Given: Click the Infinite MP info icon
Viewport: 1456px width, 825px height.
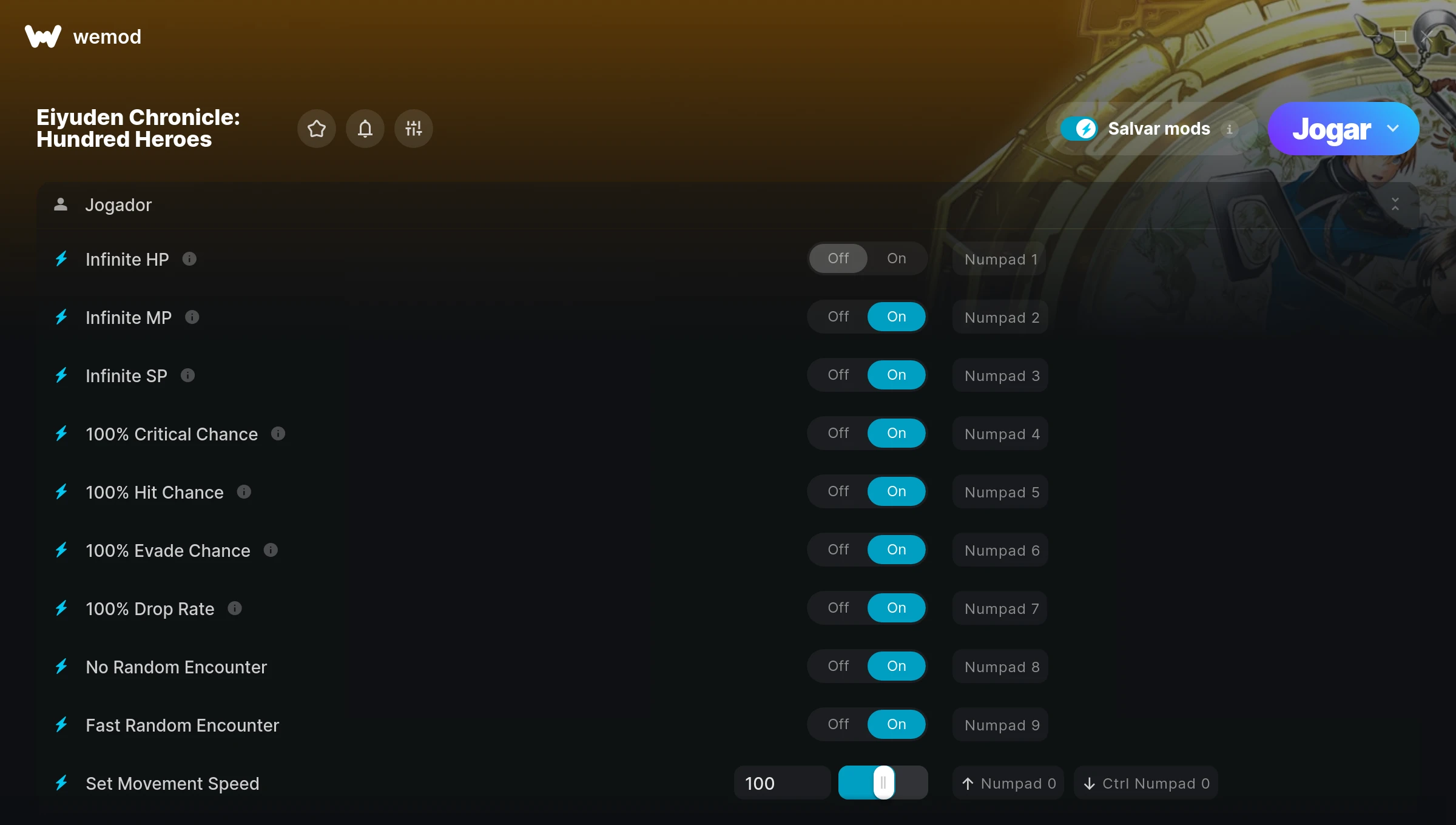Looking at the screenshot, I should click(192, 317).
